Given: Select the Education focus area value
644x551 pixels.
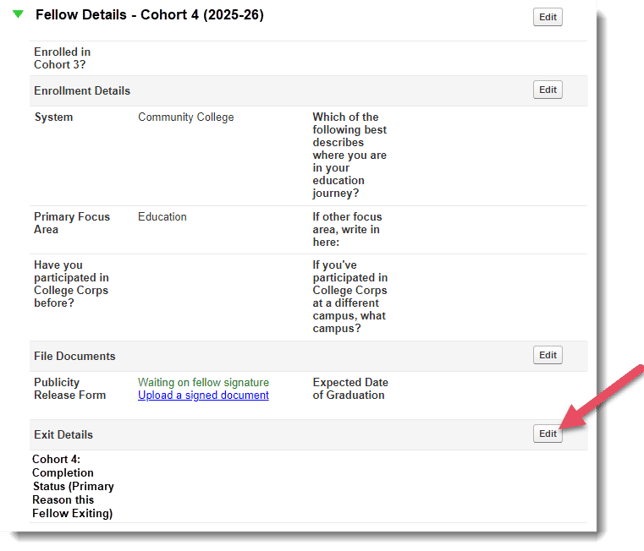Looking at the screenshot, I should 162,216.
